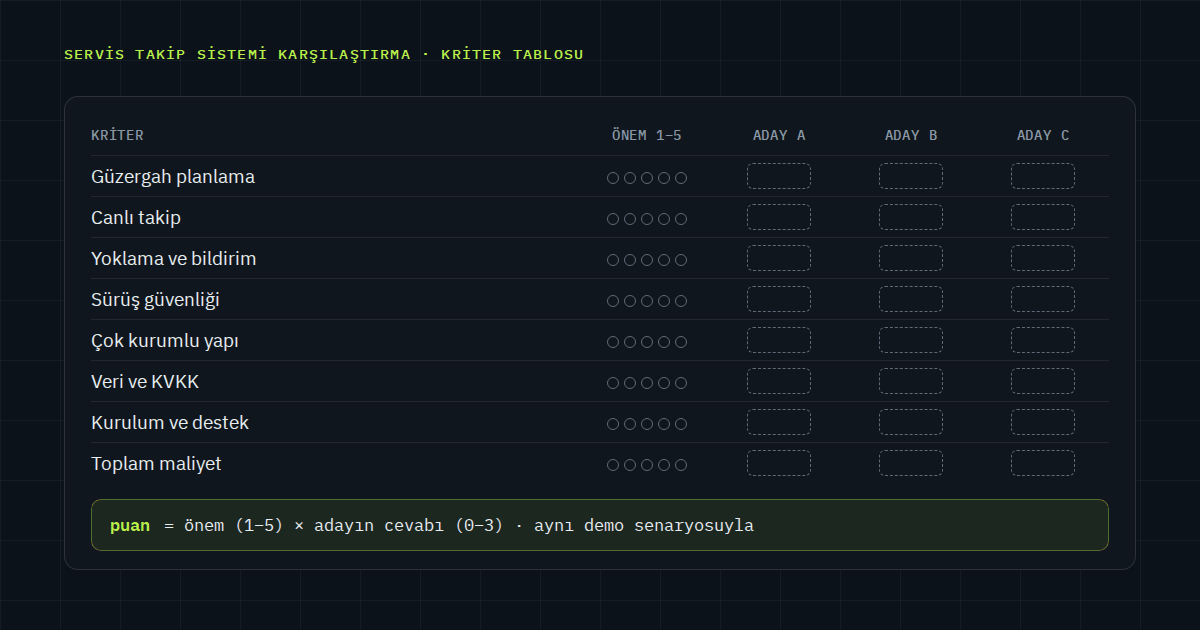Set Veri ve KVKK importance to 4
The height and width of the screenshot is (630, 1200).
click(664, 383)
